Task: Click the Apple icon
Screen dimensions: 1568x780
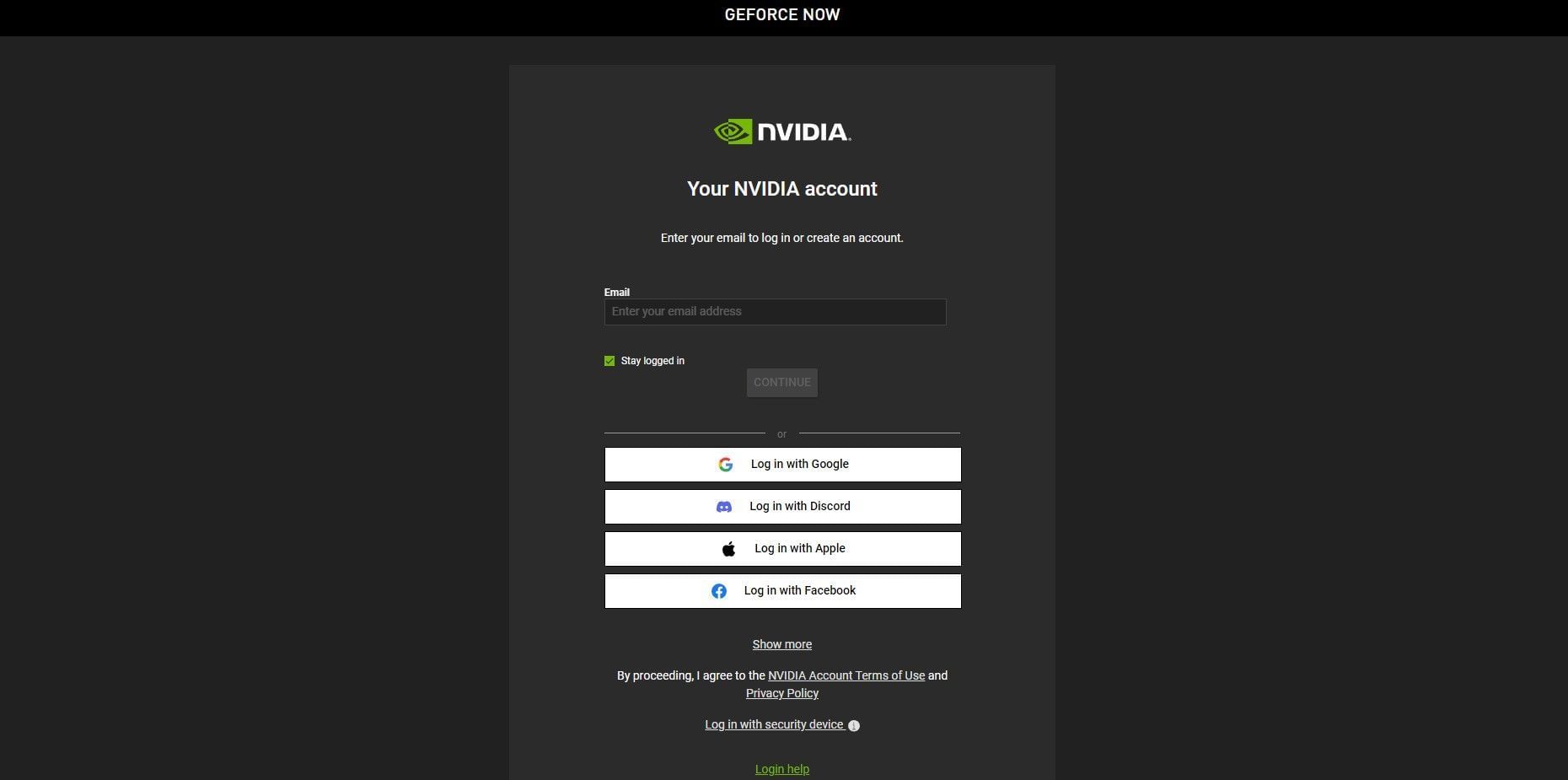Action: 727,548
